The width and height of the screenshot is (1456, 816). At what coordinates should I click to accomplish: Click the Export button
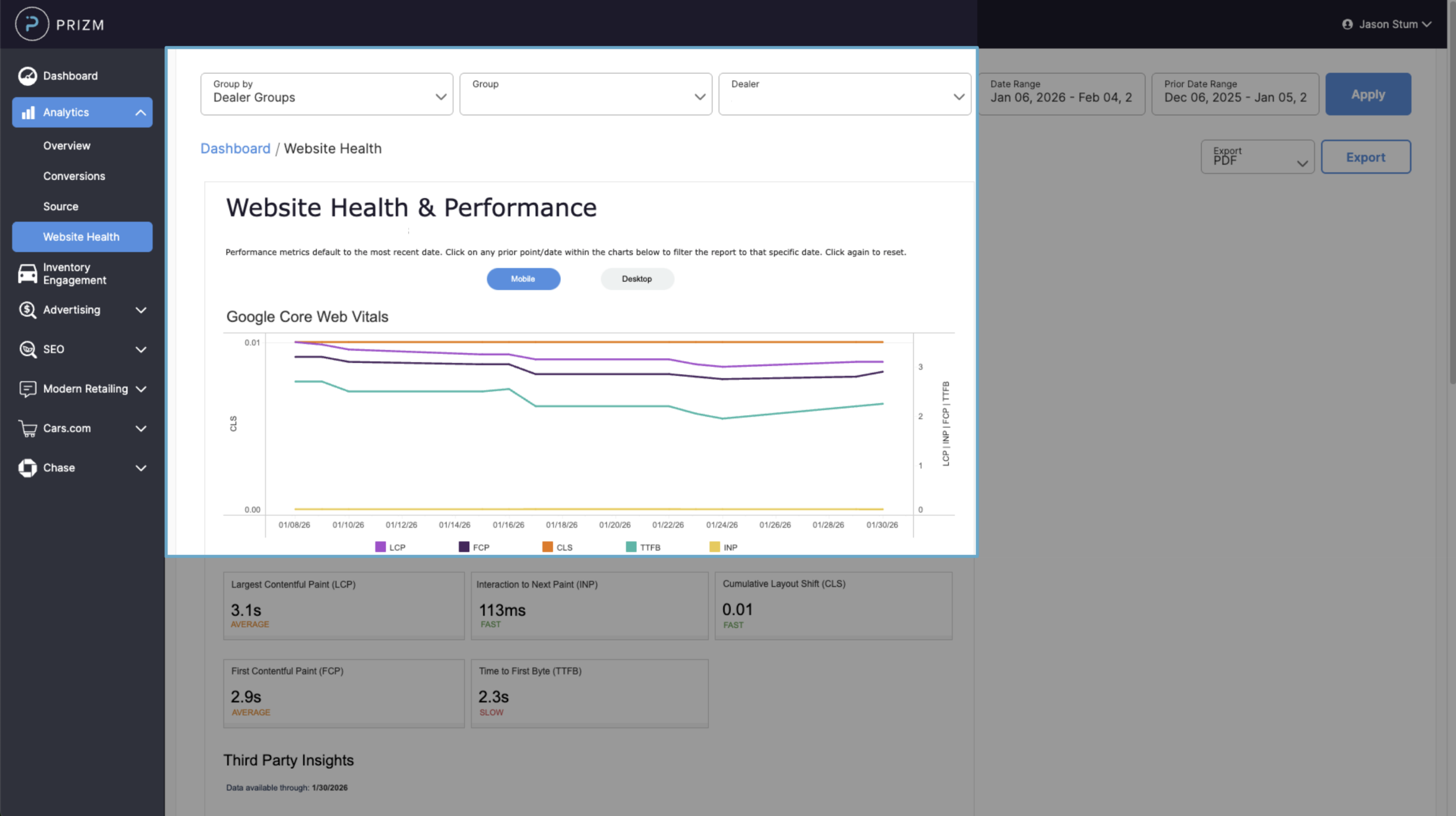click(1366, 157)
